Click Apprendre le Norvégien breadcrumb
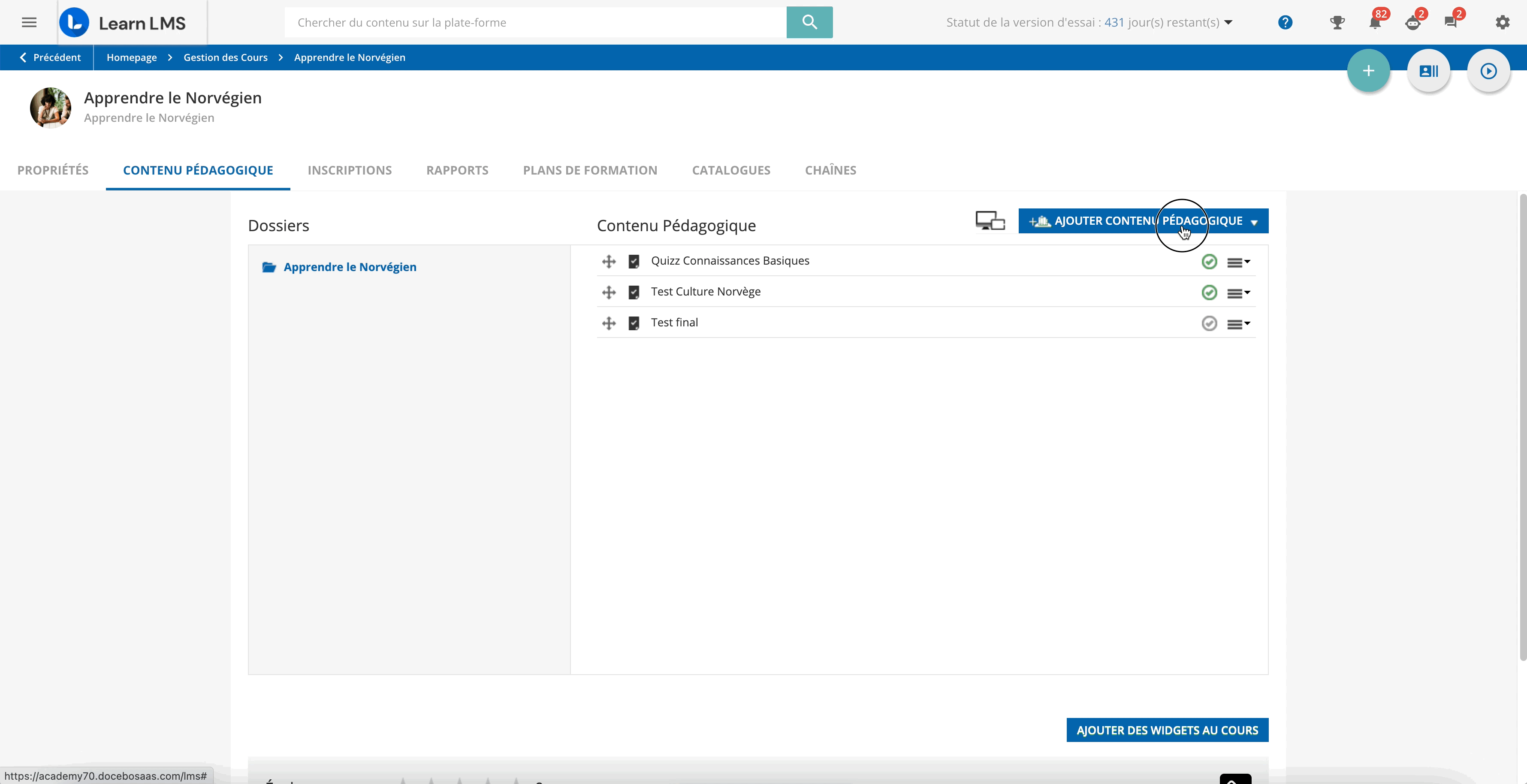Viewport: 1527px width, 784px height. (350, 57)
